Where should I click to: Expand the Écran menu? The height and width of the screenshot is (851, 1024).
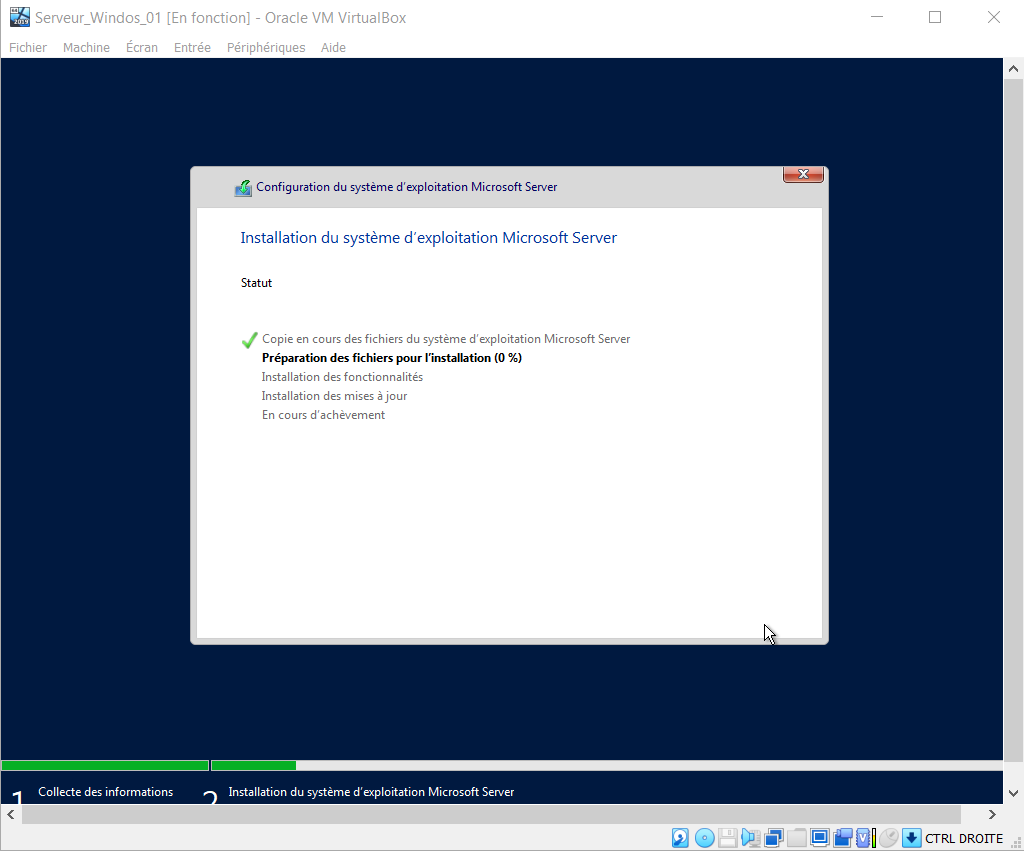pyautogui.click(x=142, y=47)
